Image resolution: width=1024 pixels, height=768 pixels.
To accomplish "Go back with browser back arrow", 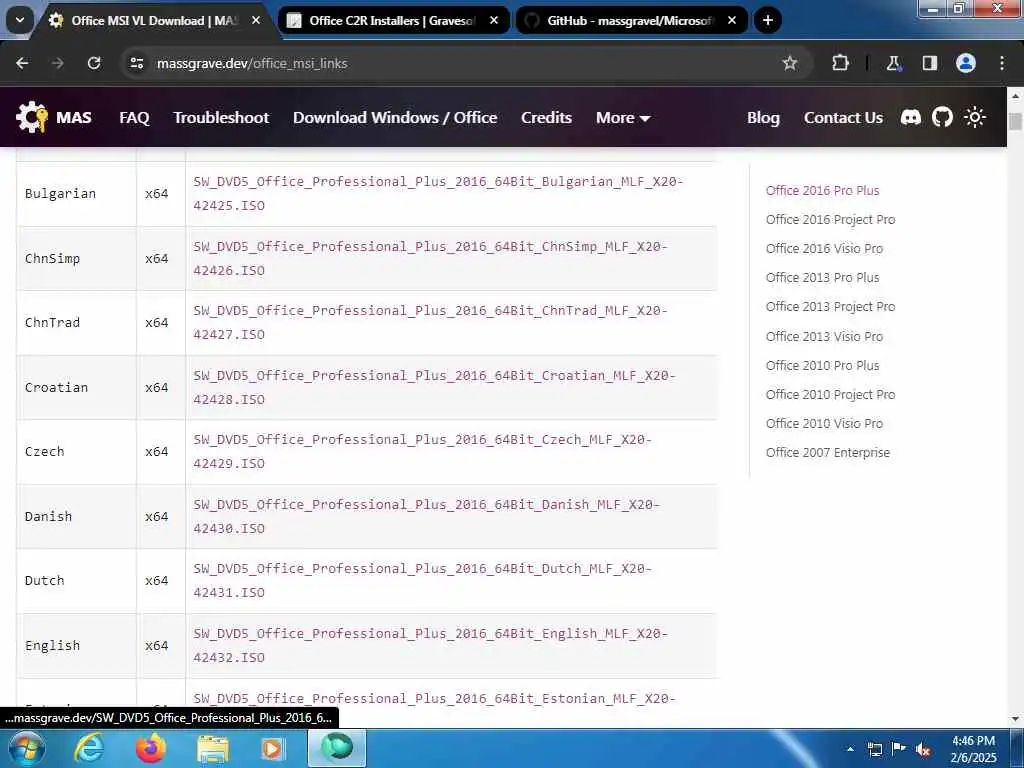I will [x=22, y=63].
